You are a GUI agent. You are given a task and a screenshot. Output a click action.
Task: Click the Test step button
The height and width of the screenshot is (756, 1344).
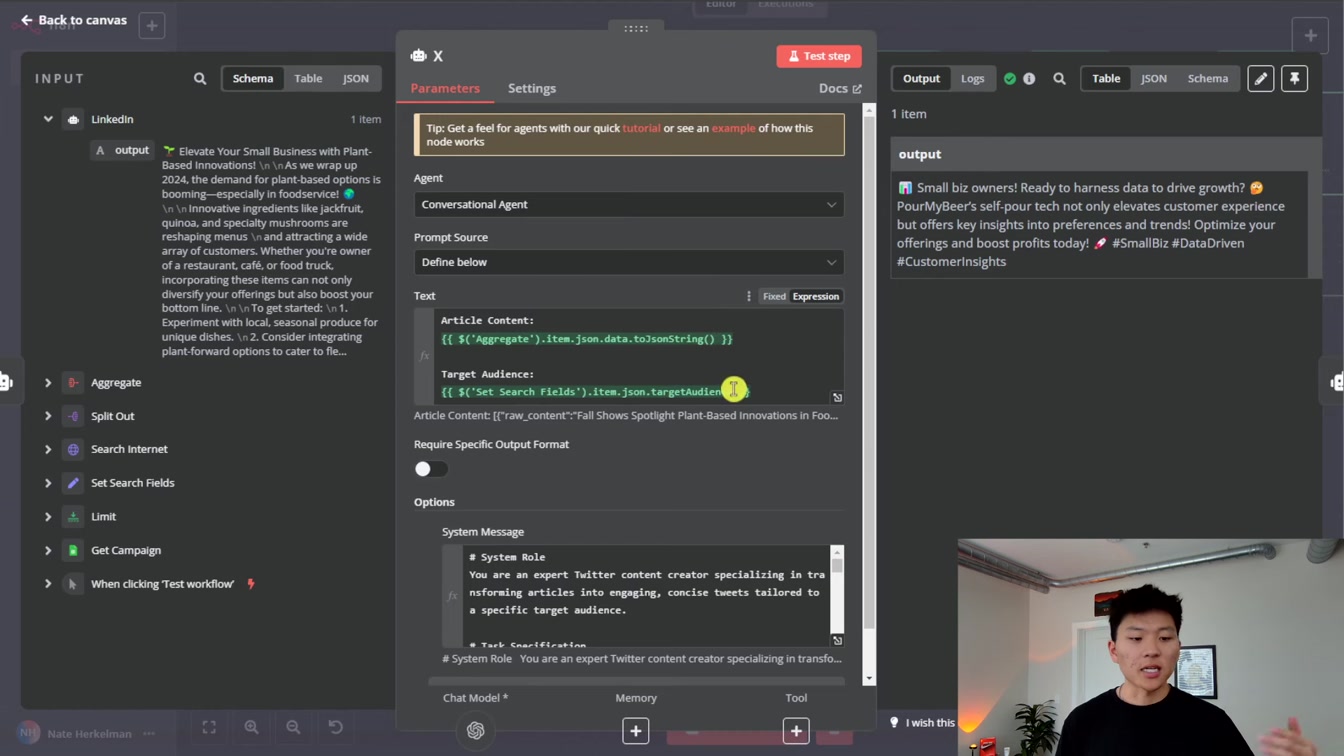click(x=819, y=56)
